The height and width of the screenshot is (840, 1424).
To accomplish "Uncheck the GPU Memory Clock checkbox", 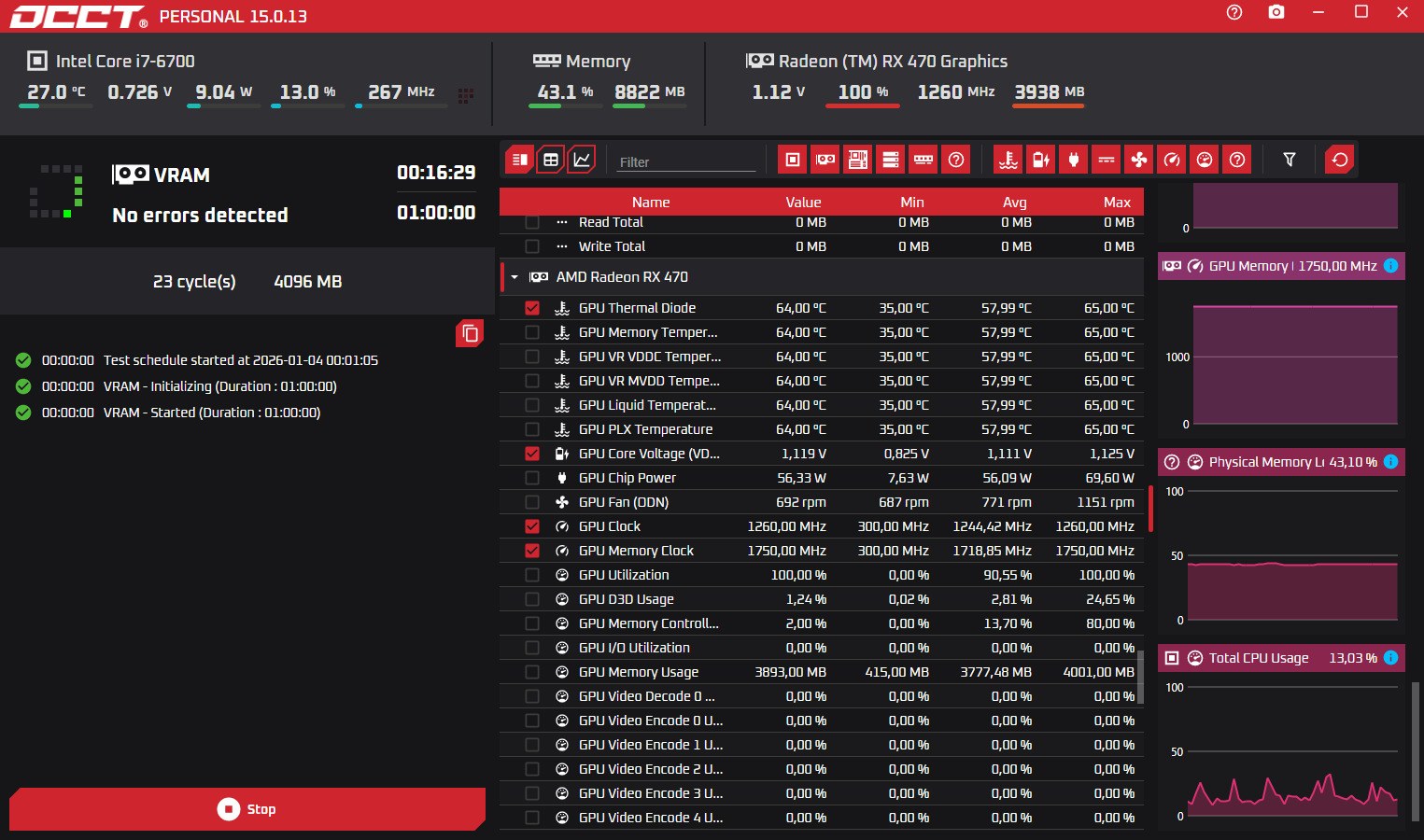I will tap(532, 551).
